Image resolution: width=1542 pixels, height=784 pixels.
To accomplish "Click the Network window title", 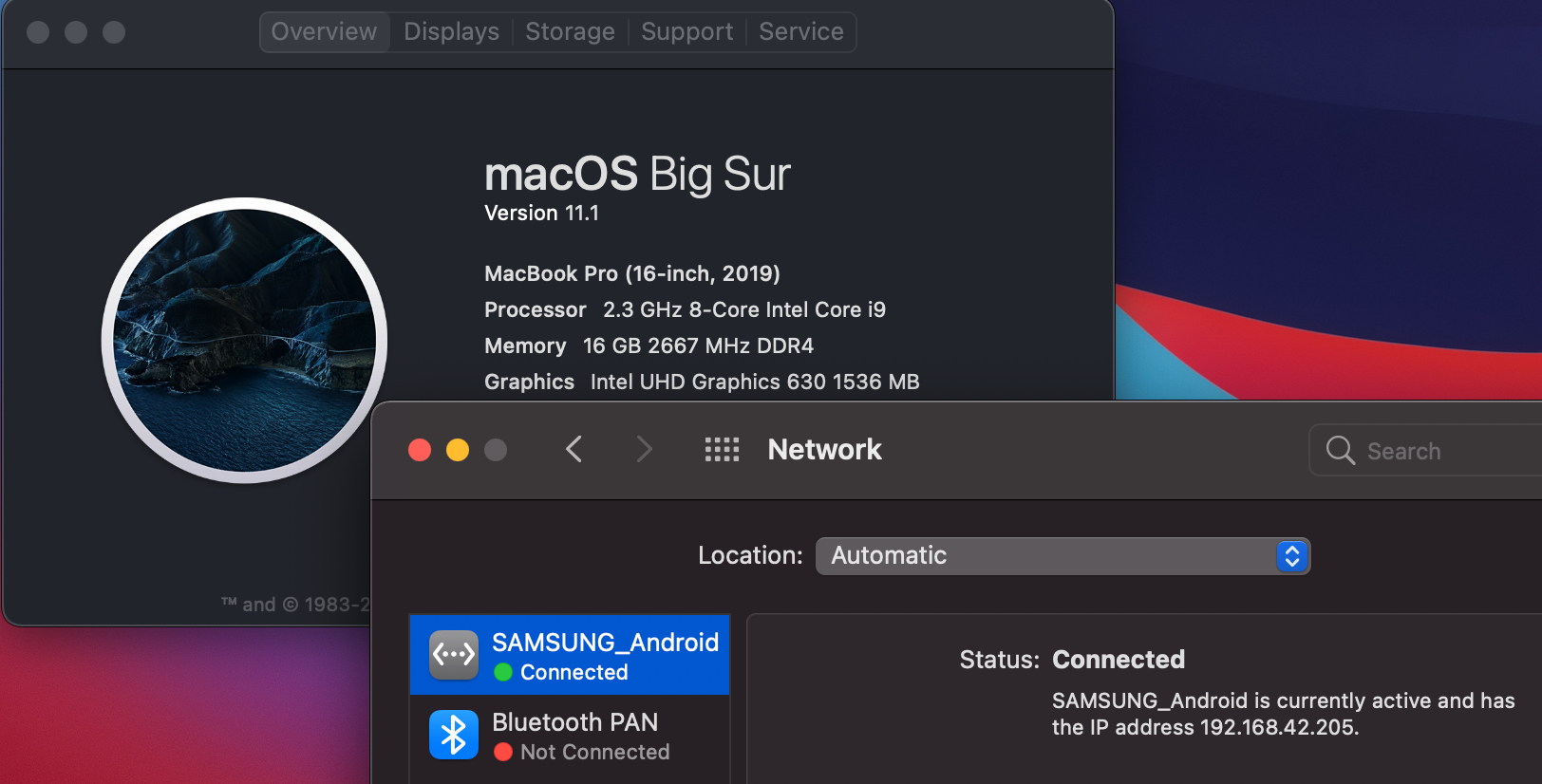I will 825,450.
